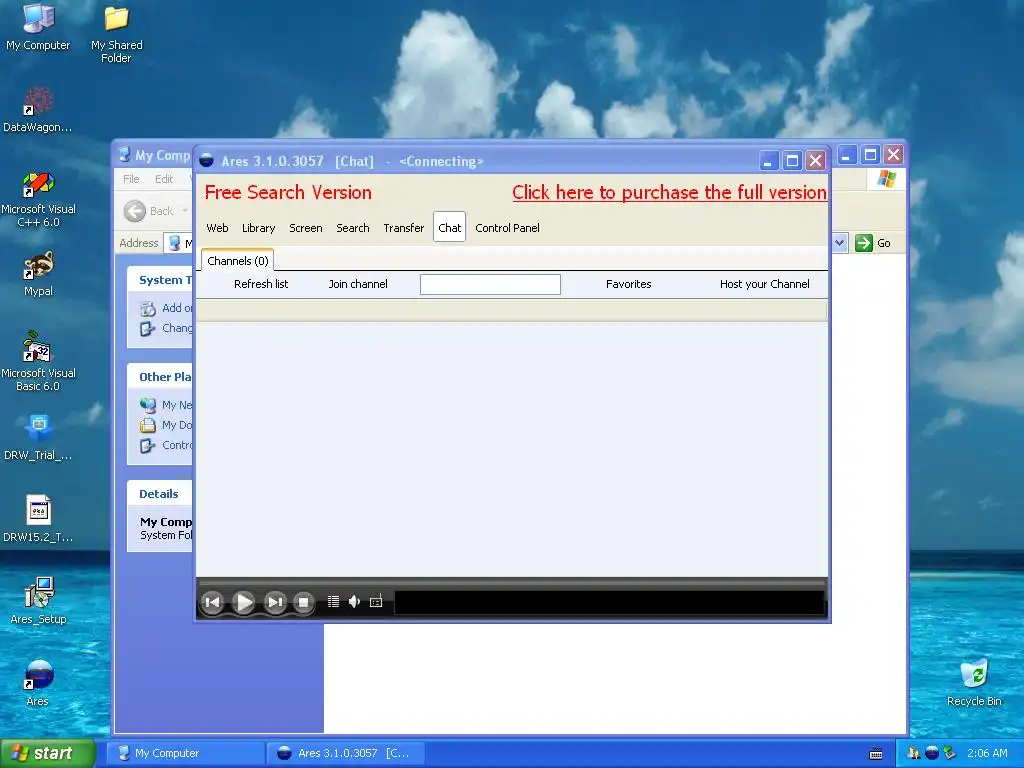Viewport: 1024px width, 768px height.
Task: Open the playlist icon in player bar
Action: [x=333, y=601]
